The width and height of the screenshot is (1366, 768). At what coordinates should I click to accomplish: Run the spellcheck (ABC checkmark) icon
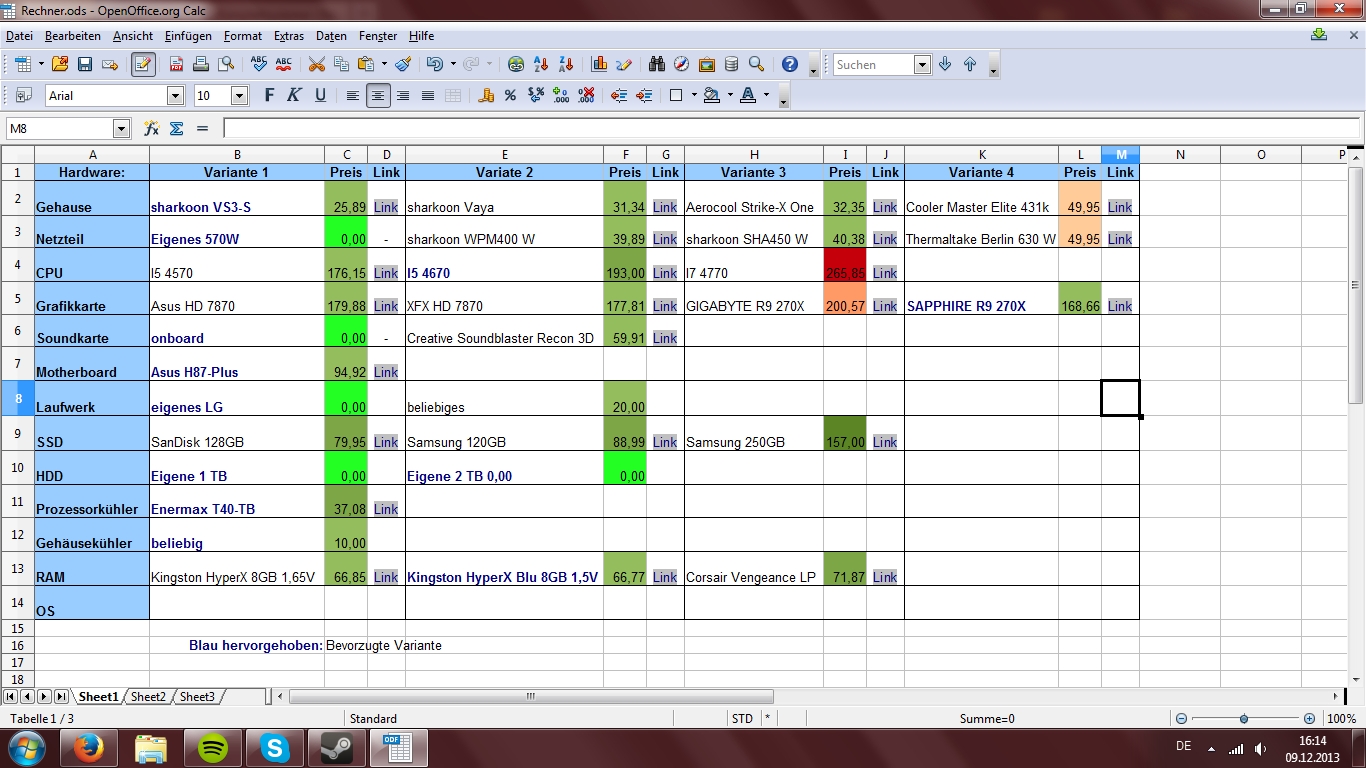tap(259, 64)
